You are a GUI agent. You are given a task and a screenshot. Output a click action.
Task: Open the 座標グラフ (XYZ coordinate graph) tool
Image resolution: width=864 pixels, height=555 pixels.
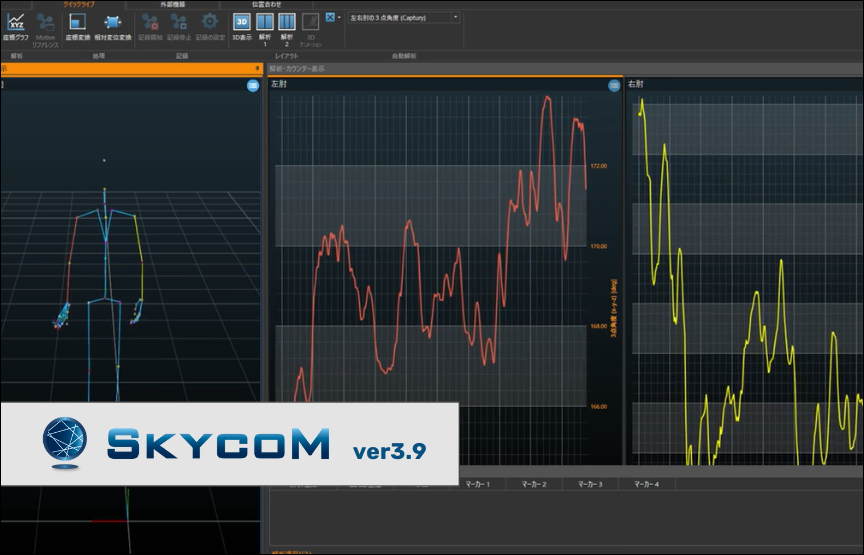(x=16, y=26)
